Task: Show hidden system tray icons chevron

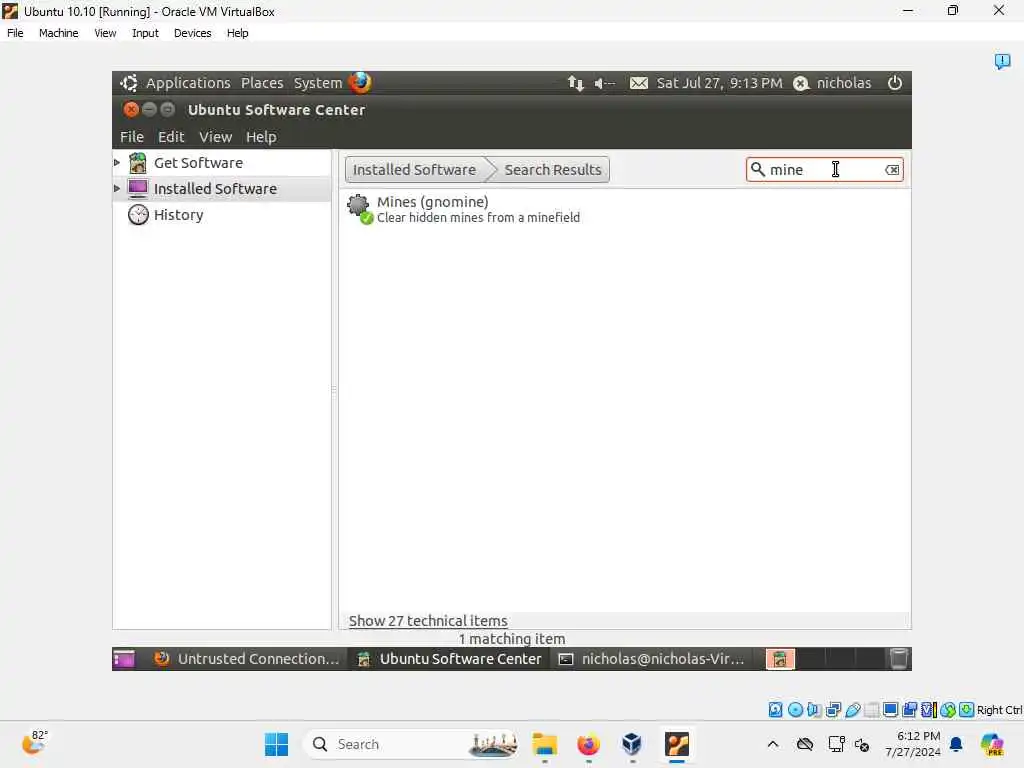Action: (773, 744)
